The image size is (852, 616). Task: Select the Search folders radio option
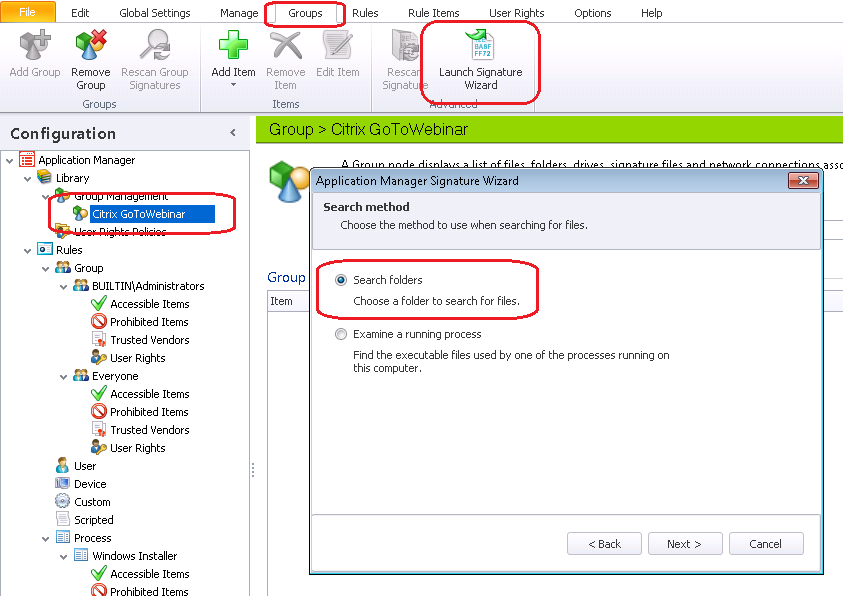pyautogui.click(x=342, y=281)
